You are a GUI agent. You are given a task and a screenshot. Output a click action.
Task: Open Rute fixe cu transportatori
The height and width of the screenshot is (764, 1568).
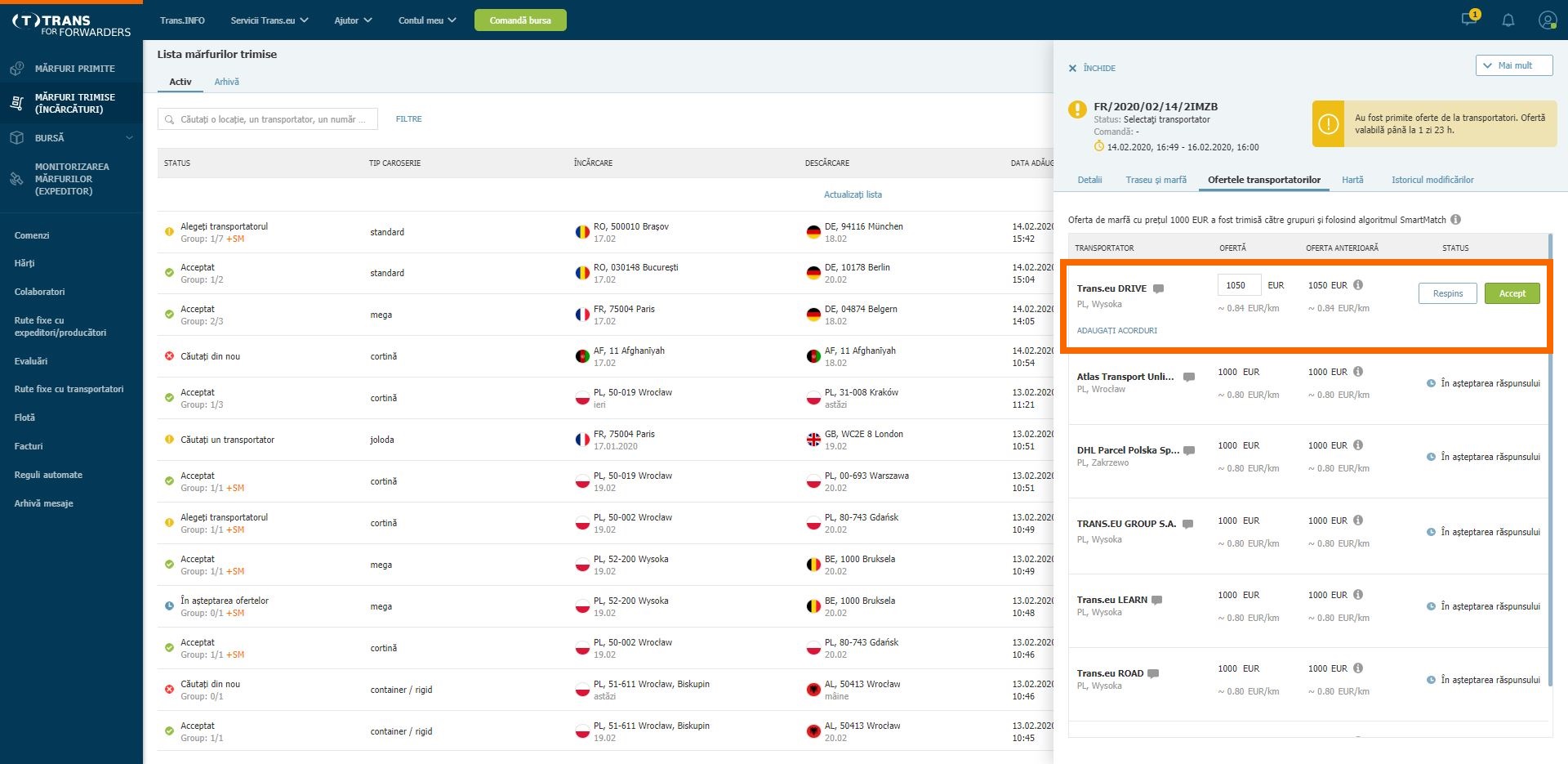click(69, 389)
